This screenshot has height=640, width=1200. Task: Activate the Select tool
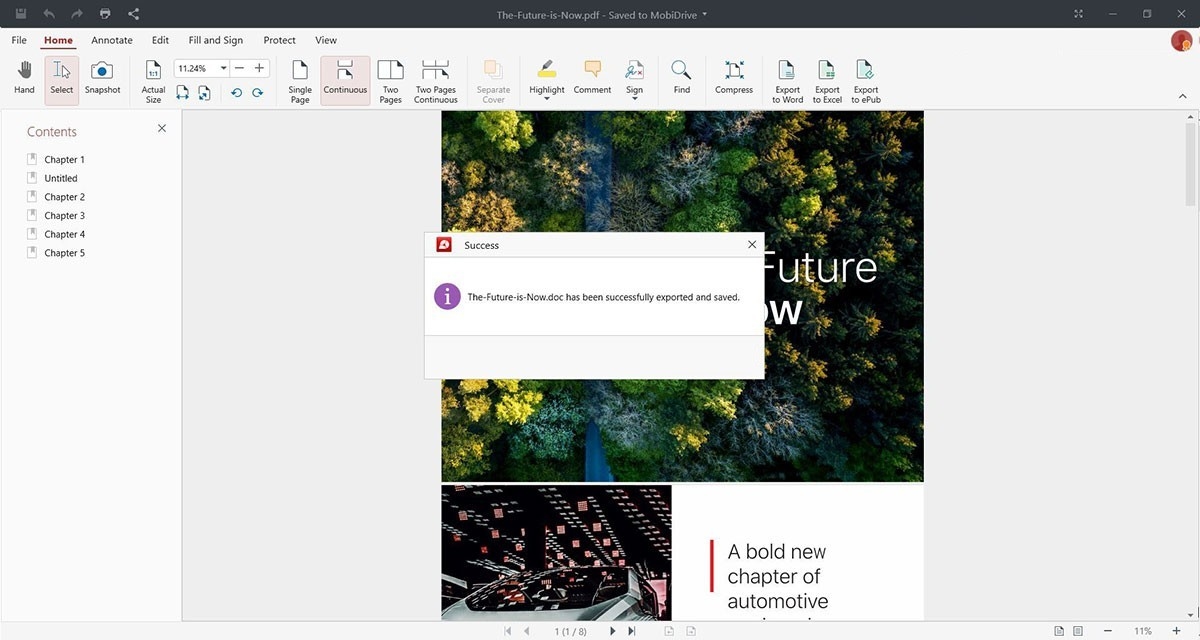pyautogui.click(x=62, y=78)
